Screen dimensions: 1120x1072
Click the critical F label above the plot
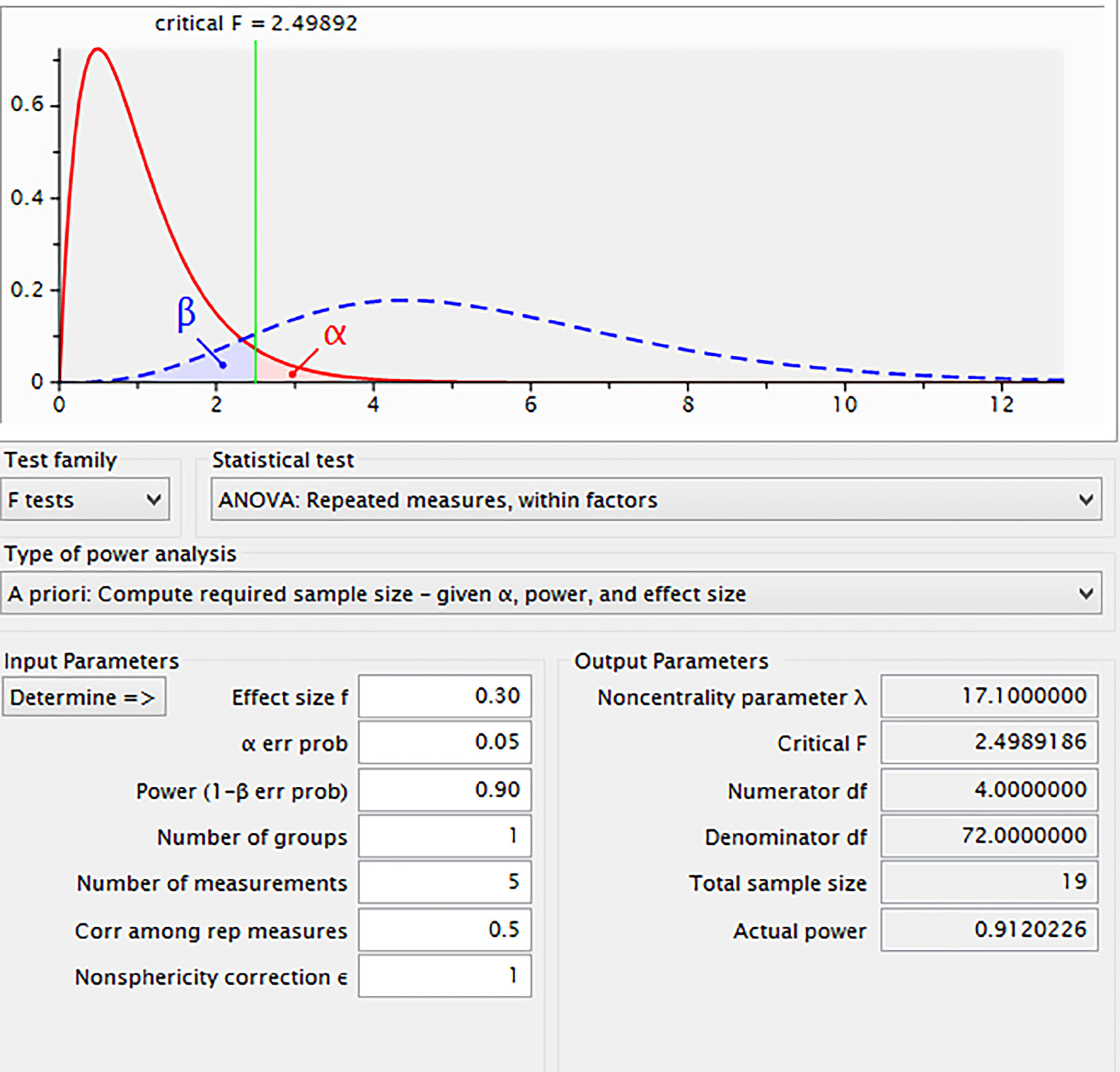pos(256,23)
